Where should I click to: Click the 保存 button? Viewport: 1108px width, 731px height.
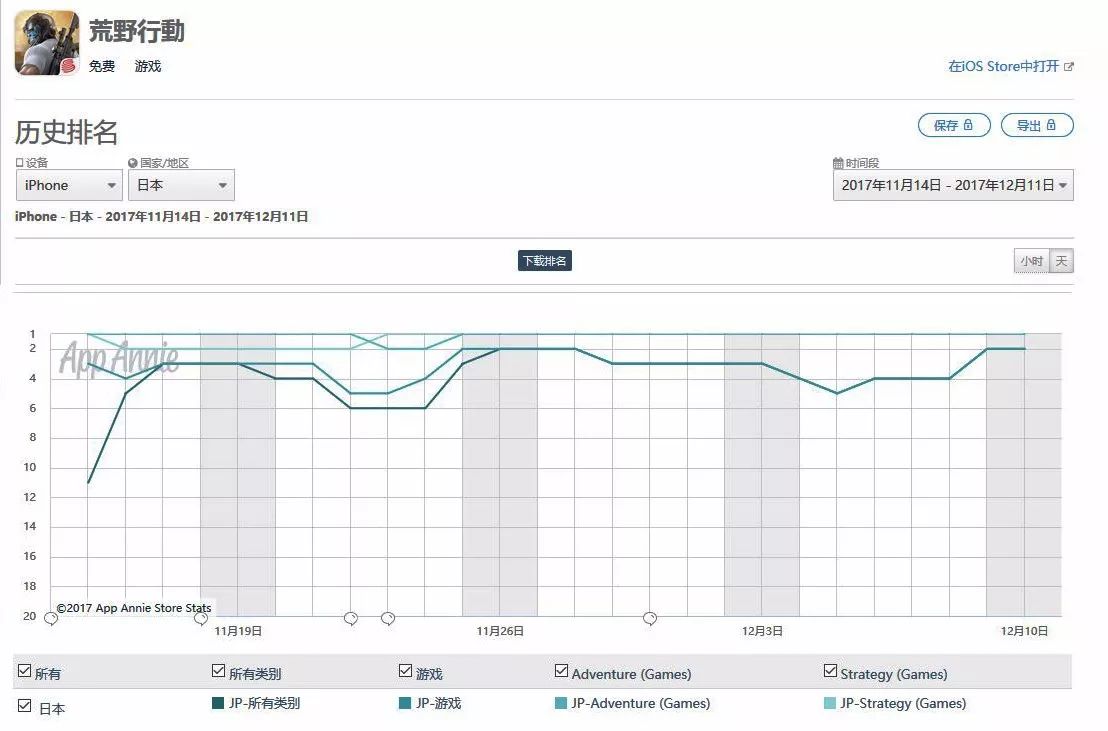(x=954, y=125)
